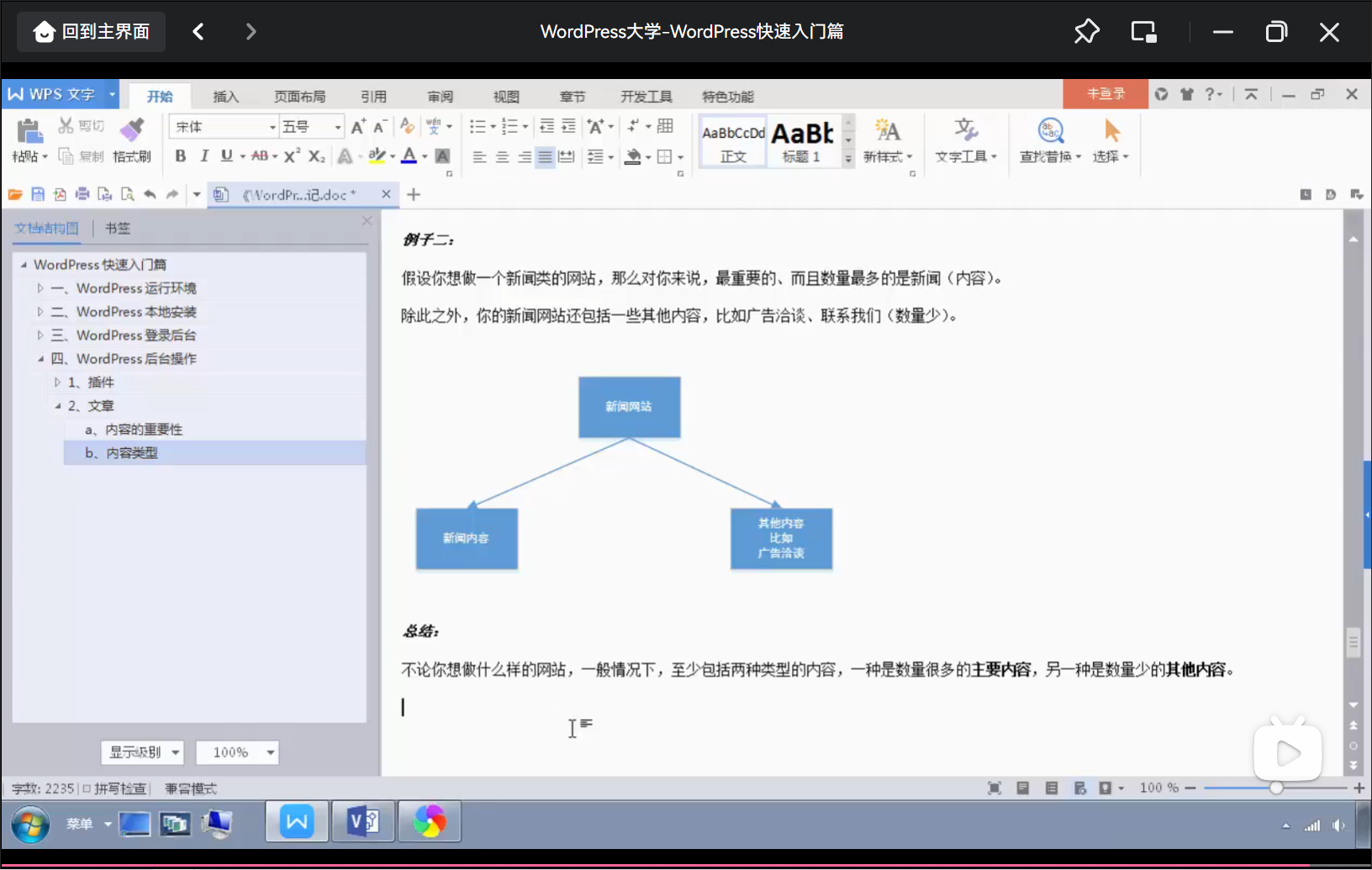The image size is (1372, 870).
Task: Expand the 1、插件 tree node
Action: (57, 382)
